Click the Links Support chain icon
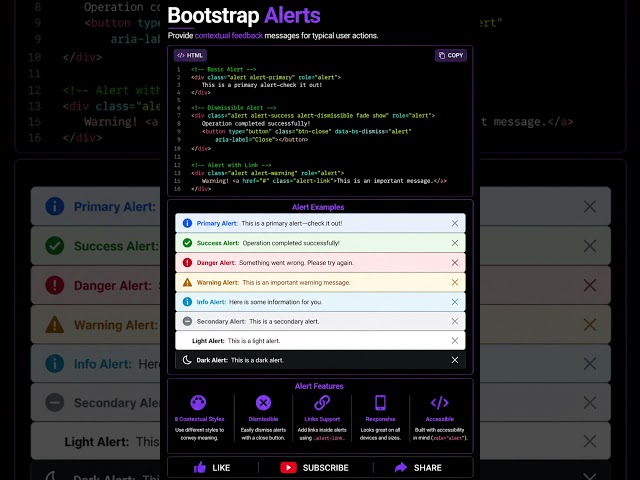 pos(322,403)
